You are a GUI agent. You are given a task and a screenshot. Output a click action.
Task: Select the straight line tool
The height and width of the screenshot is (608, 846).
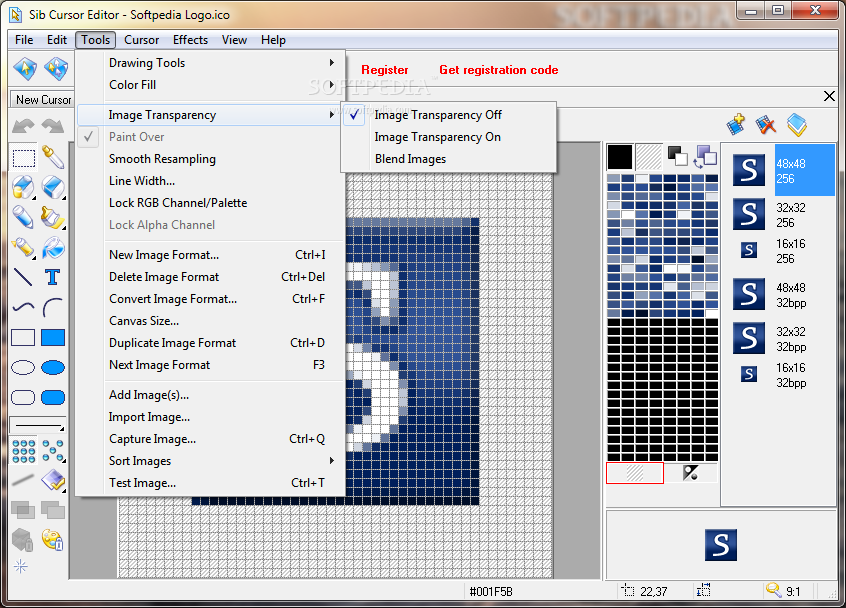pos(23,277)
